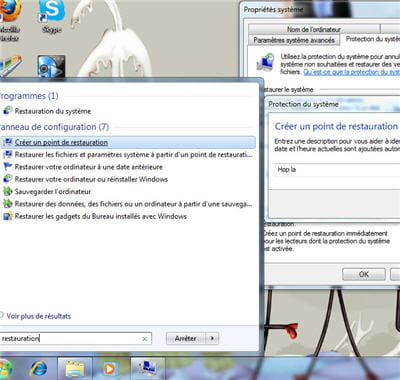400x380 pixels.
Task: Open Restaurer les fichiers et paramètres système result
Action: click(133, 155)
